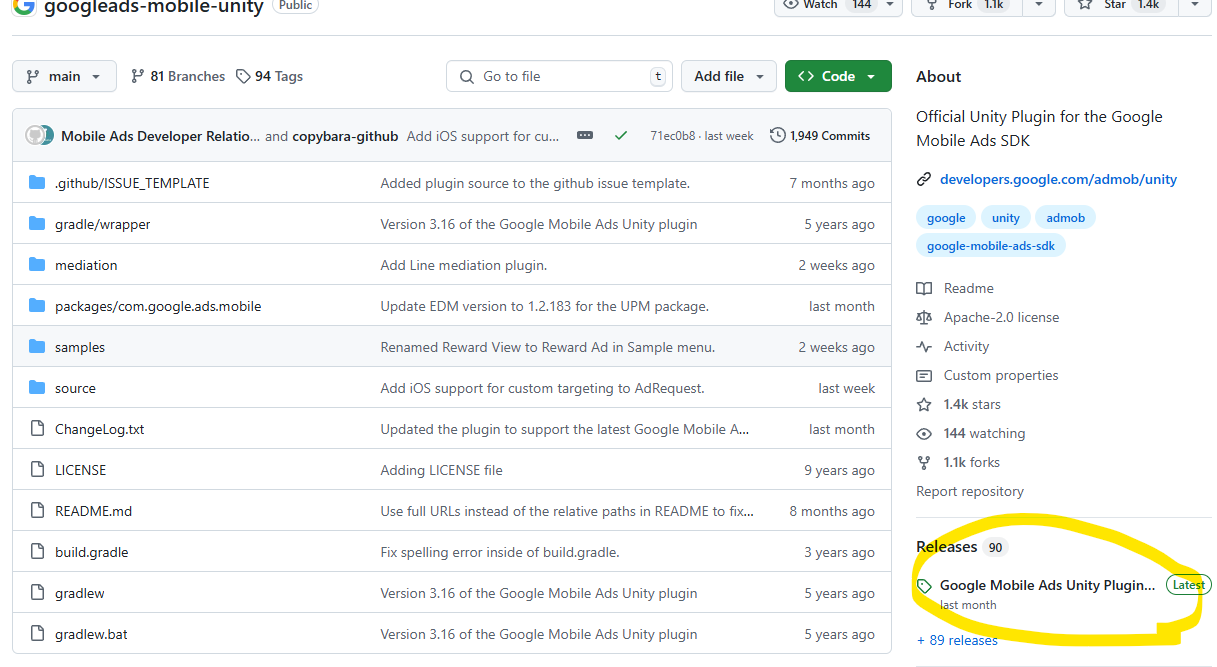1217x667 pixels.
Task: Click the googleads-mobile-unity repository name
Action: point(154,7)
